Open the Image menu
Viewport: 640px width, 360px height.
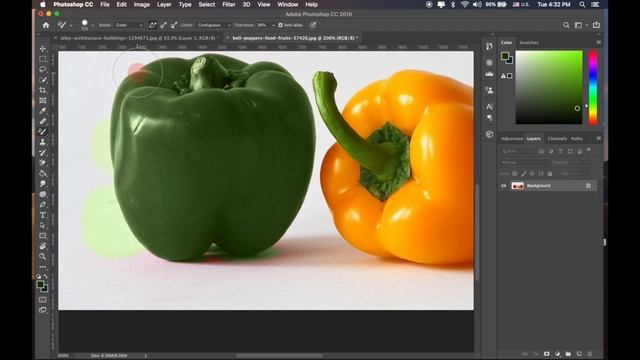[x=142, y=4]
